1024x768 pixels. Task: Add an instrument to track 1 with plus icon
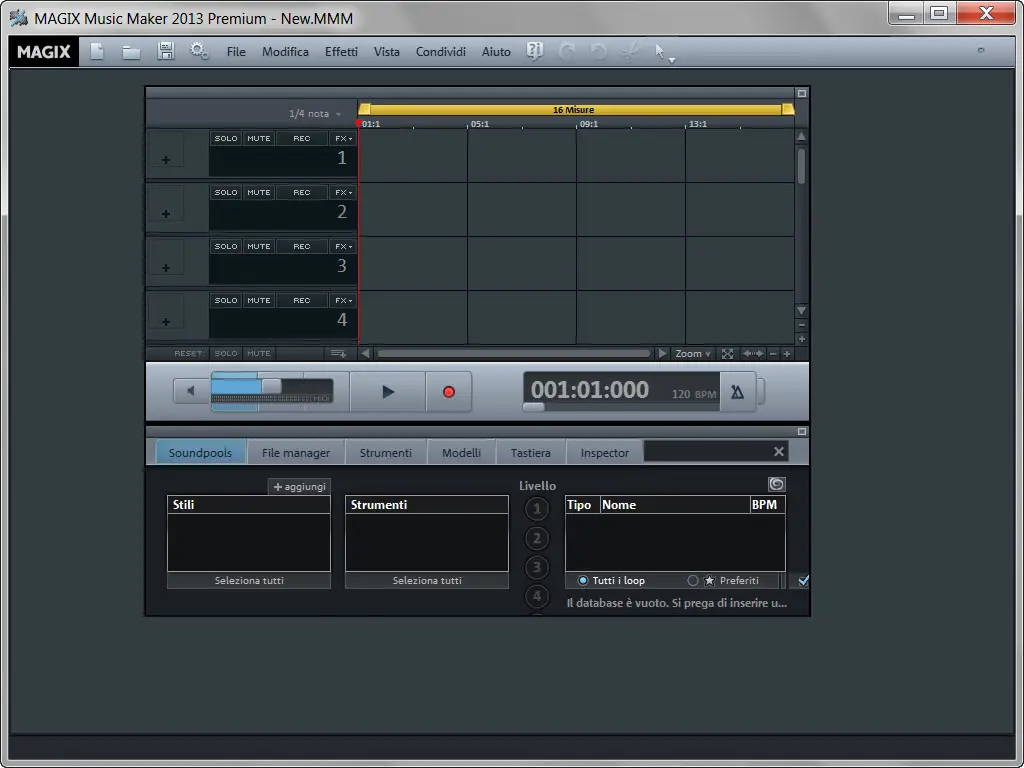click(x=165, y=160)
